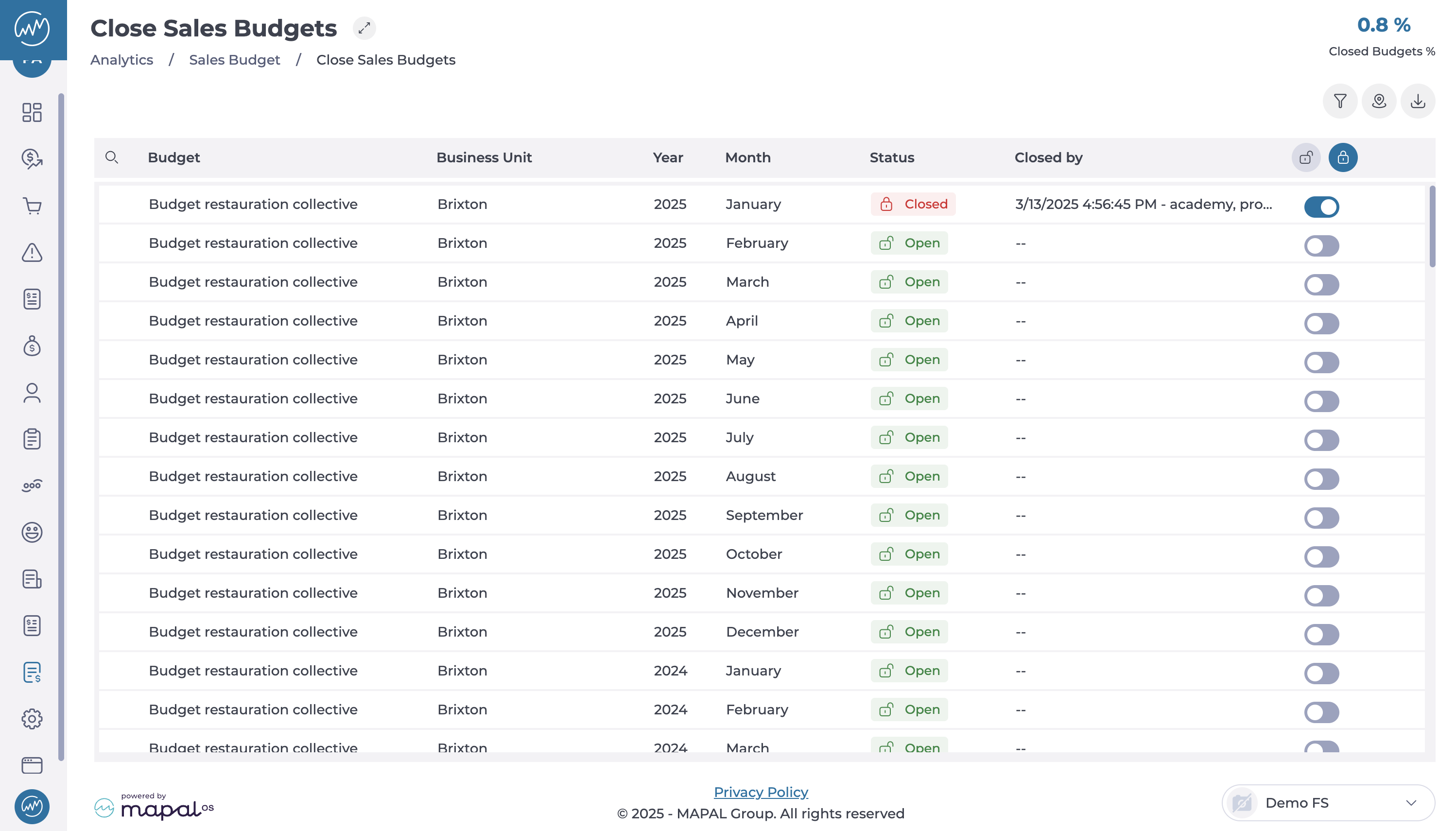
Task: Click the close-all lock icon in header
Action: point(1342,157)
